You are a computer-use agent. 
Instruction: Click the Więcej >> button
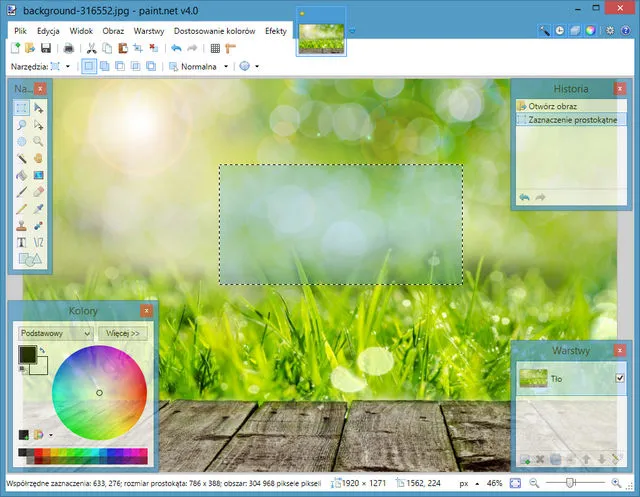tap(124, 333)
